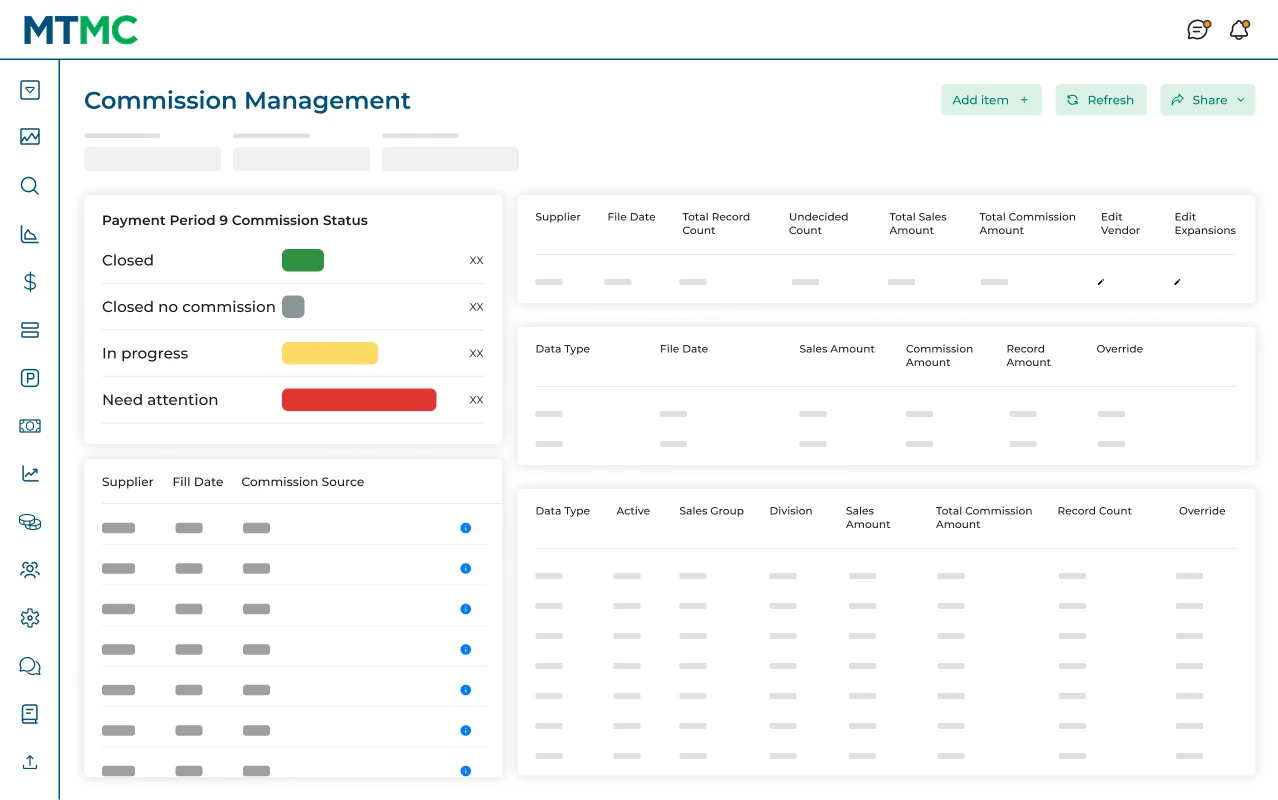The height and width of the screenshot is (800, 1278).
Task: Open the dollar sign sidebar icon
Action: point(30,282)
